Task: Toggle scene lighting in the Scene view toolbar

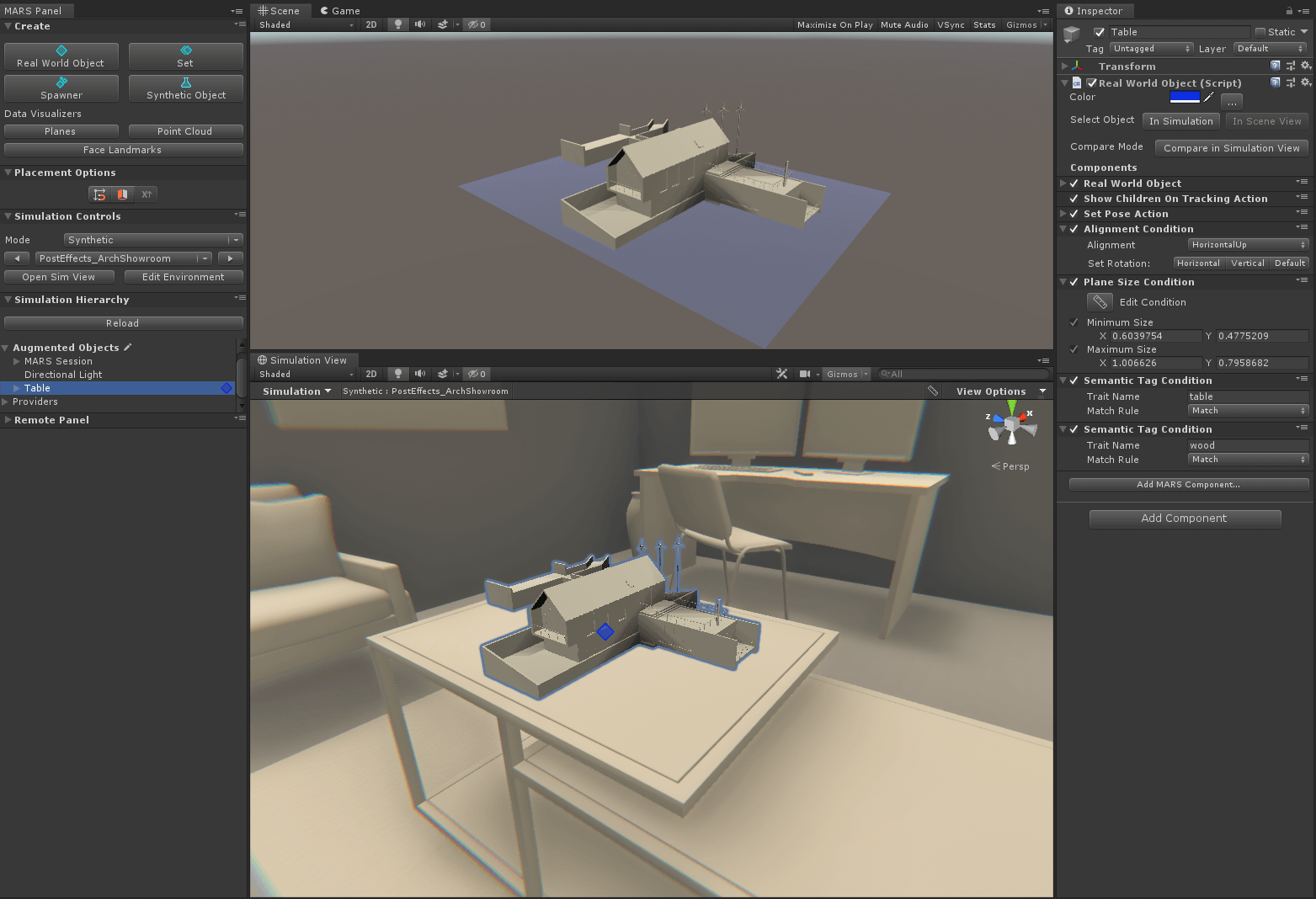Action: click(397, 24)
